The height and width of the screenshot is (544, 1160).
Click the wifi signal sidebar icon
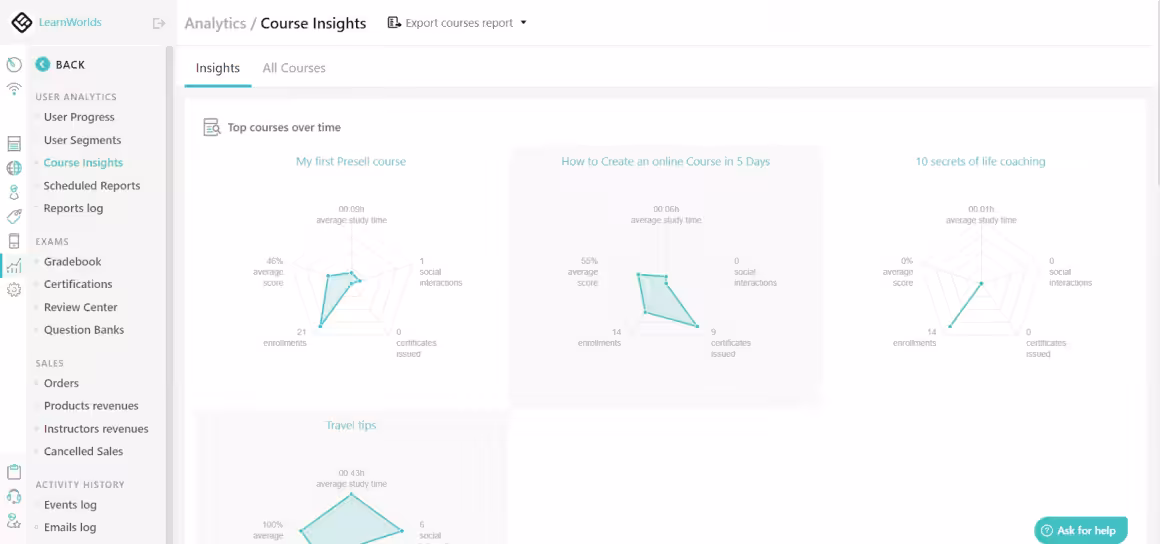(x=14, y=89)
